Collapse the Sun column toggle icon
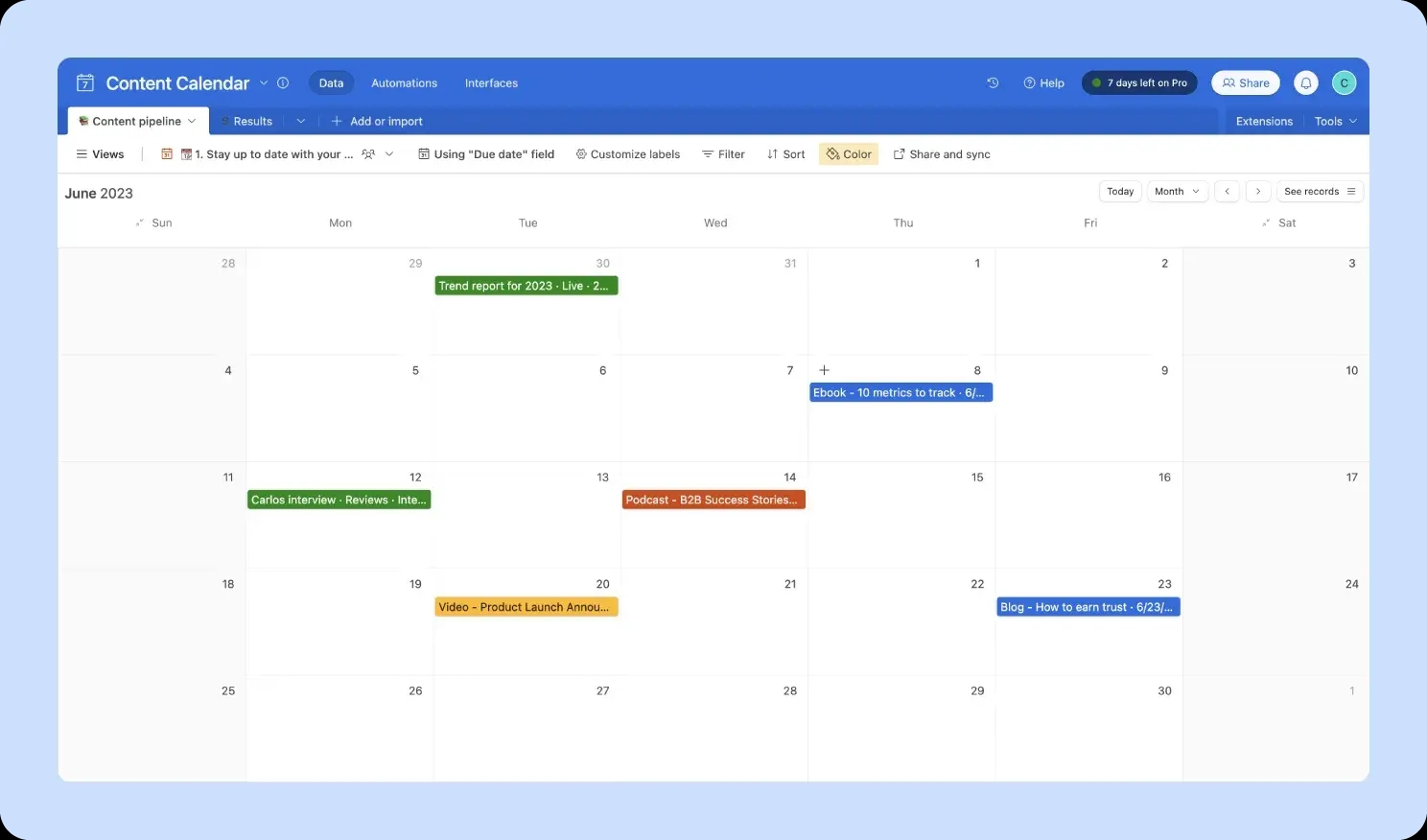 click(140, 222)
